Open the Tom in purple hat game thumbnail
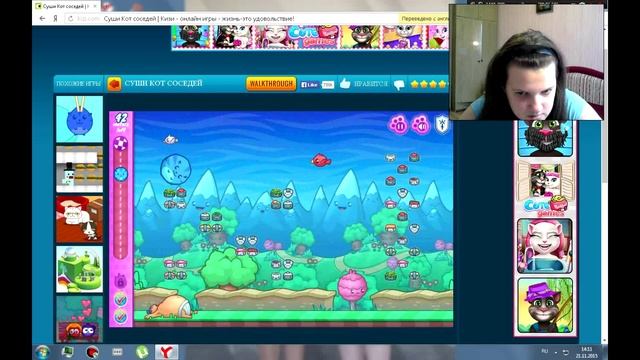The image size is (640, 360). 545,305
